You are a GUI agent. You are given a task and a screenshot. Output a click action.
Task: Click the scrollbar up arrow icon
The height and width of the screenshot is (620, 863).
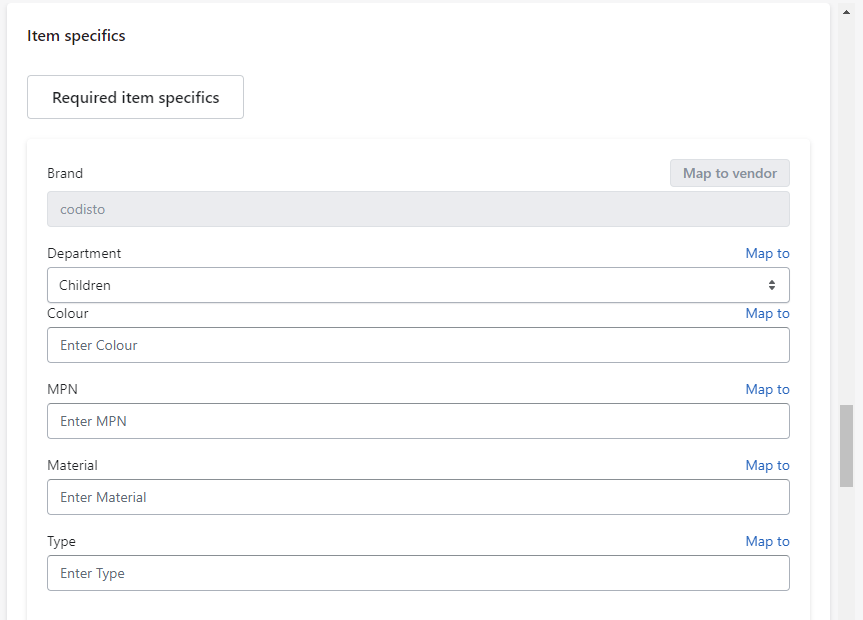tap(846, 12)
